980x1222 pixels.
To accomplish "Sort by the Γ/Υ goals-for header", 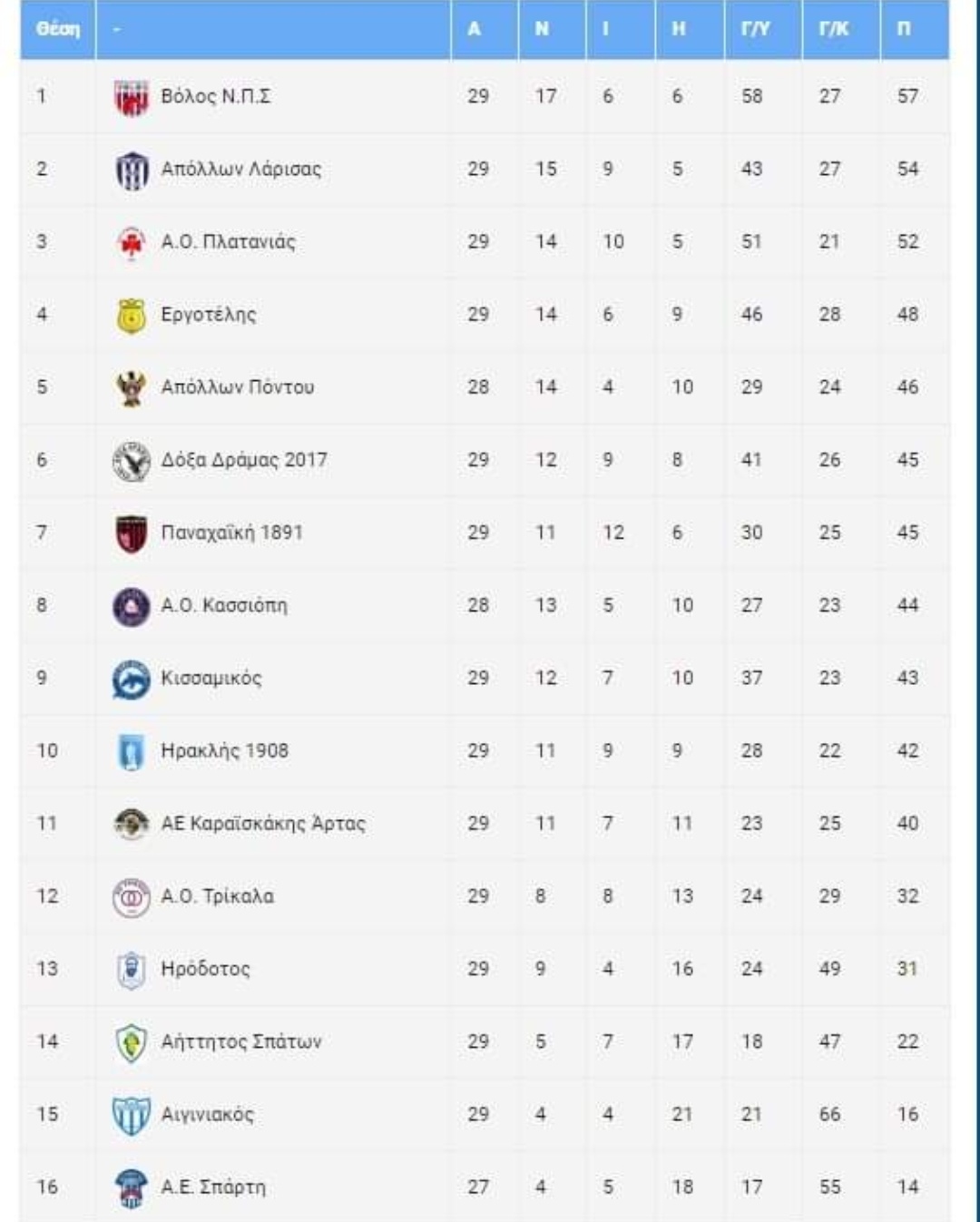I will [x=755, y=29].
